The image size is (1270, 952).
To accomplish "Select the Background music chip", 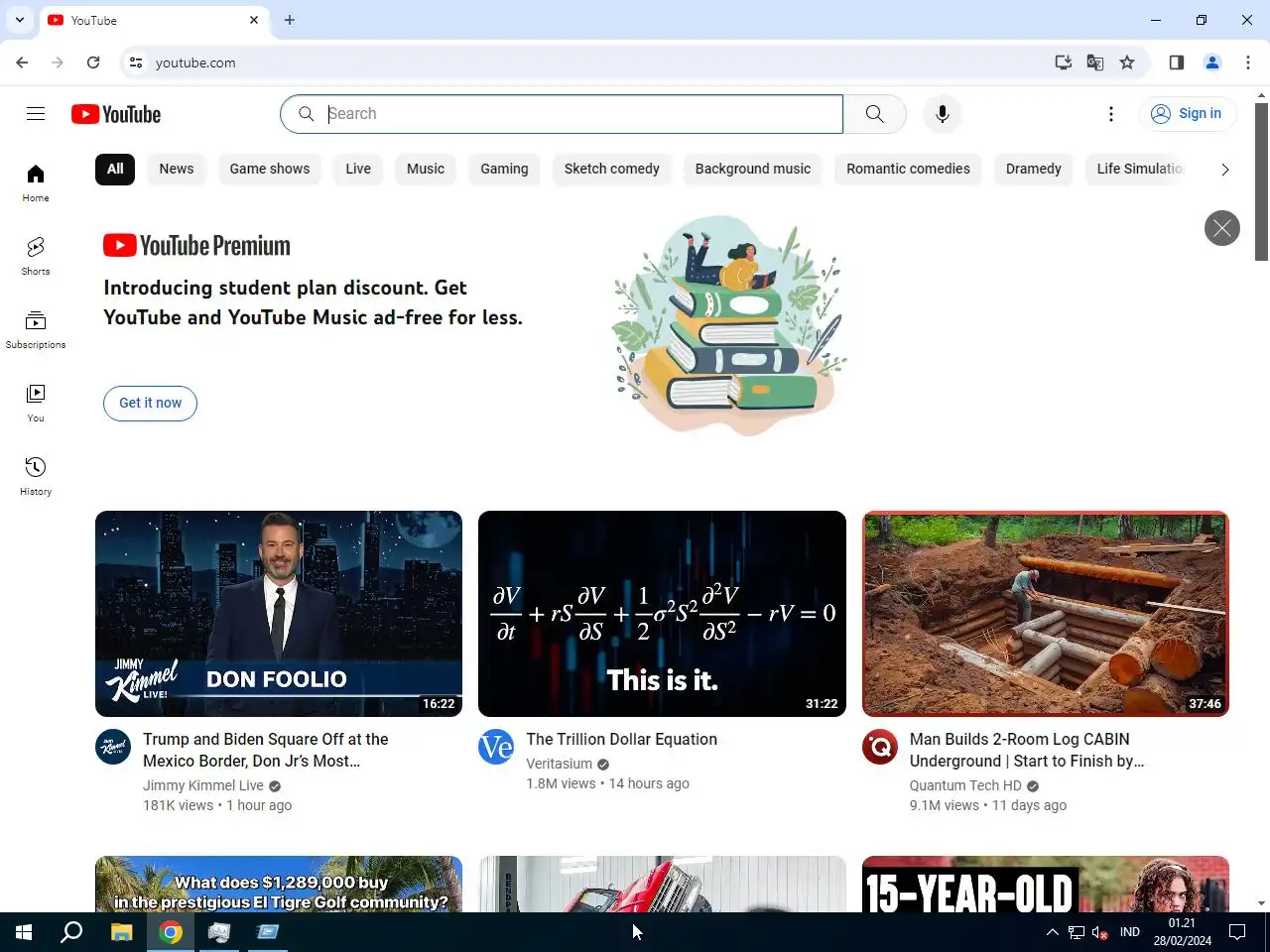I will [753, 169].
